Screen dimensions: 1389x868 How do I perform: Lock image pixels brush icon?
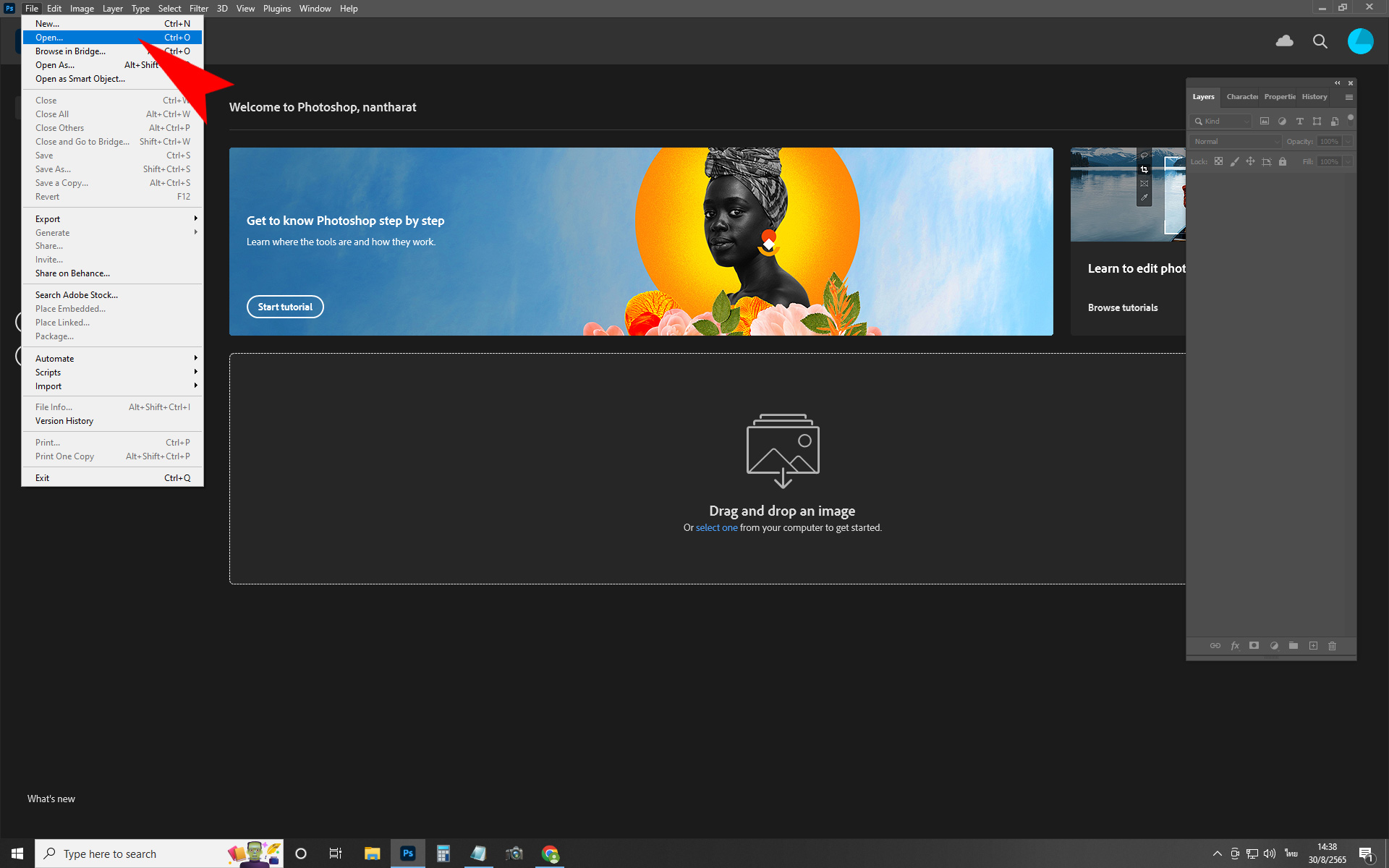point(1234,161)
